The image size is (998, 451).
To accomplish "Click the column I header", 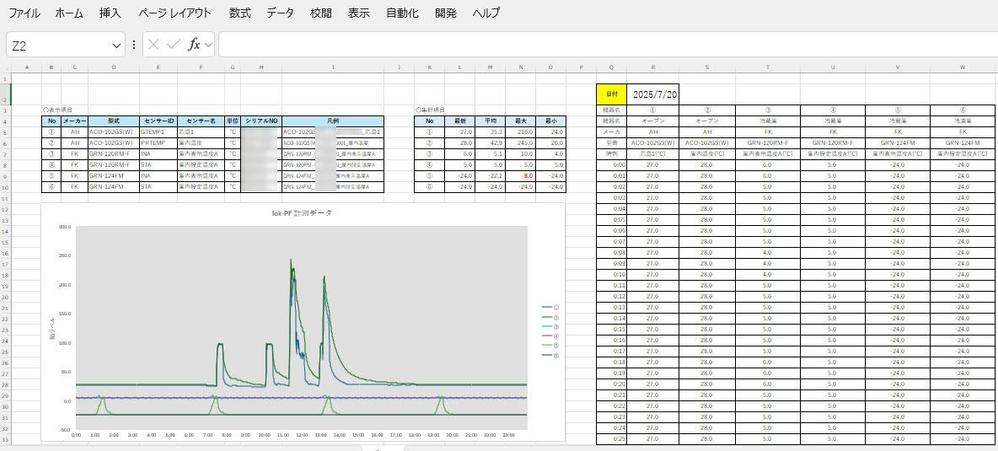I will pos(333,67).
